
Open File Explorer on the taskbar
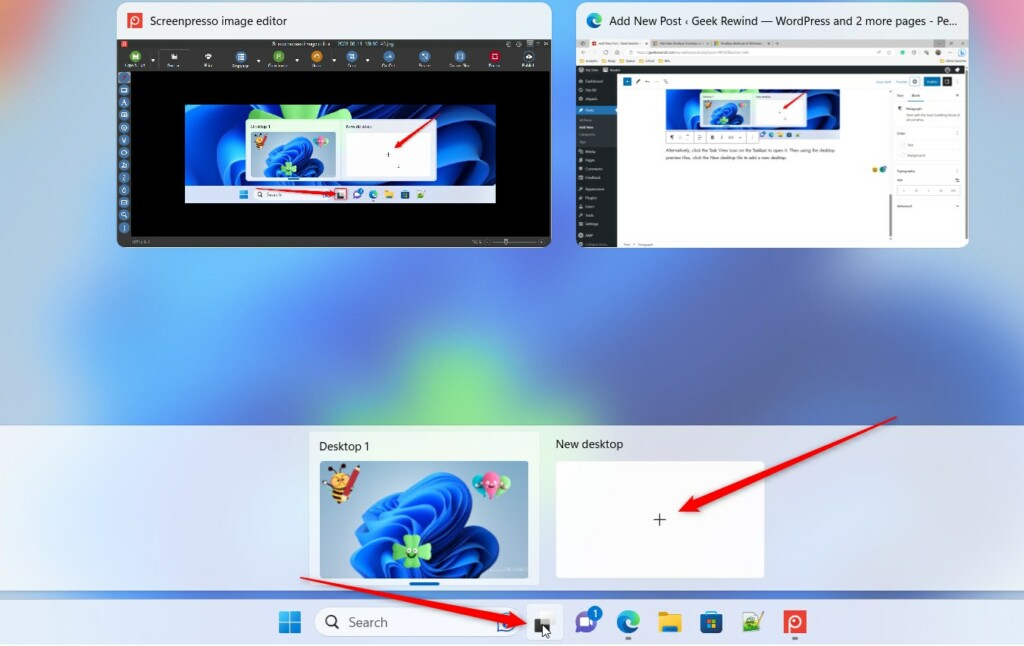(x=670, y=622)
